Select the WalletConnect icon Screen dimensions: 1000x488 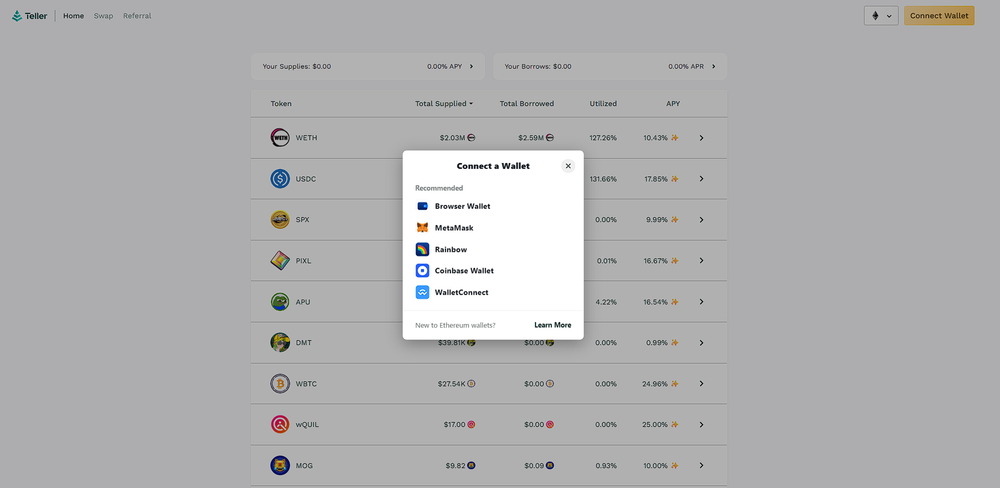422,292
